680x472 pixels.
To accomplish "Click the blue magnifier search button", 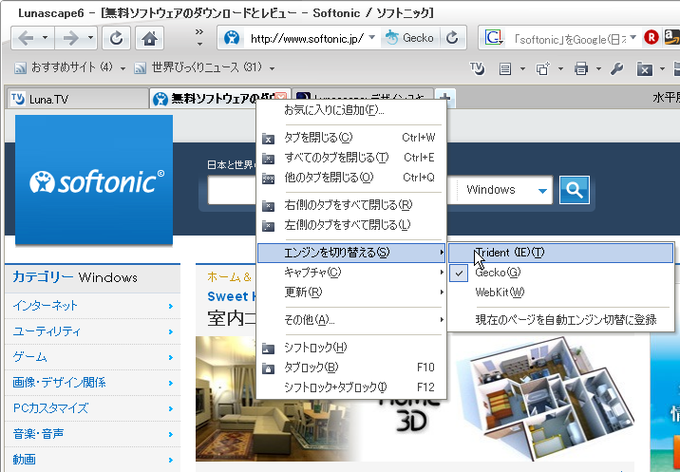I will coord(574,190).
